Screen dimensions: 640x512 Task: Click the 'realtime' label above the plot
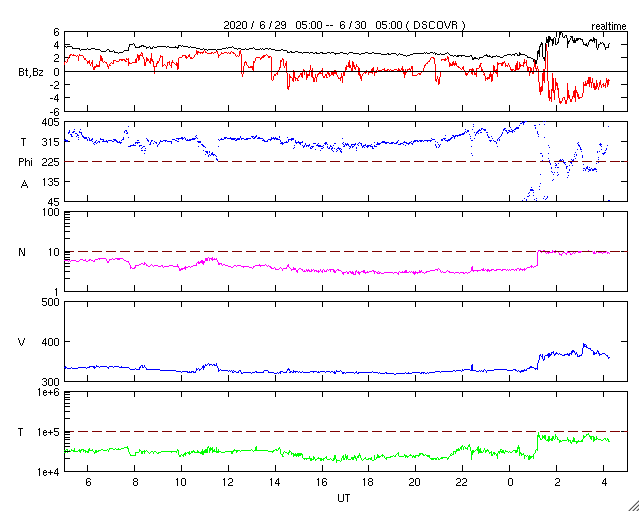[x=609, y=27]
